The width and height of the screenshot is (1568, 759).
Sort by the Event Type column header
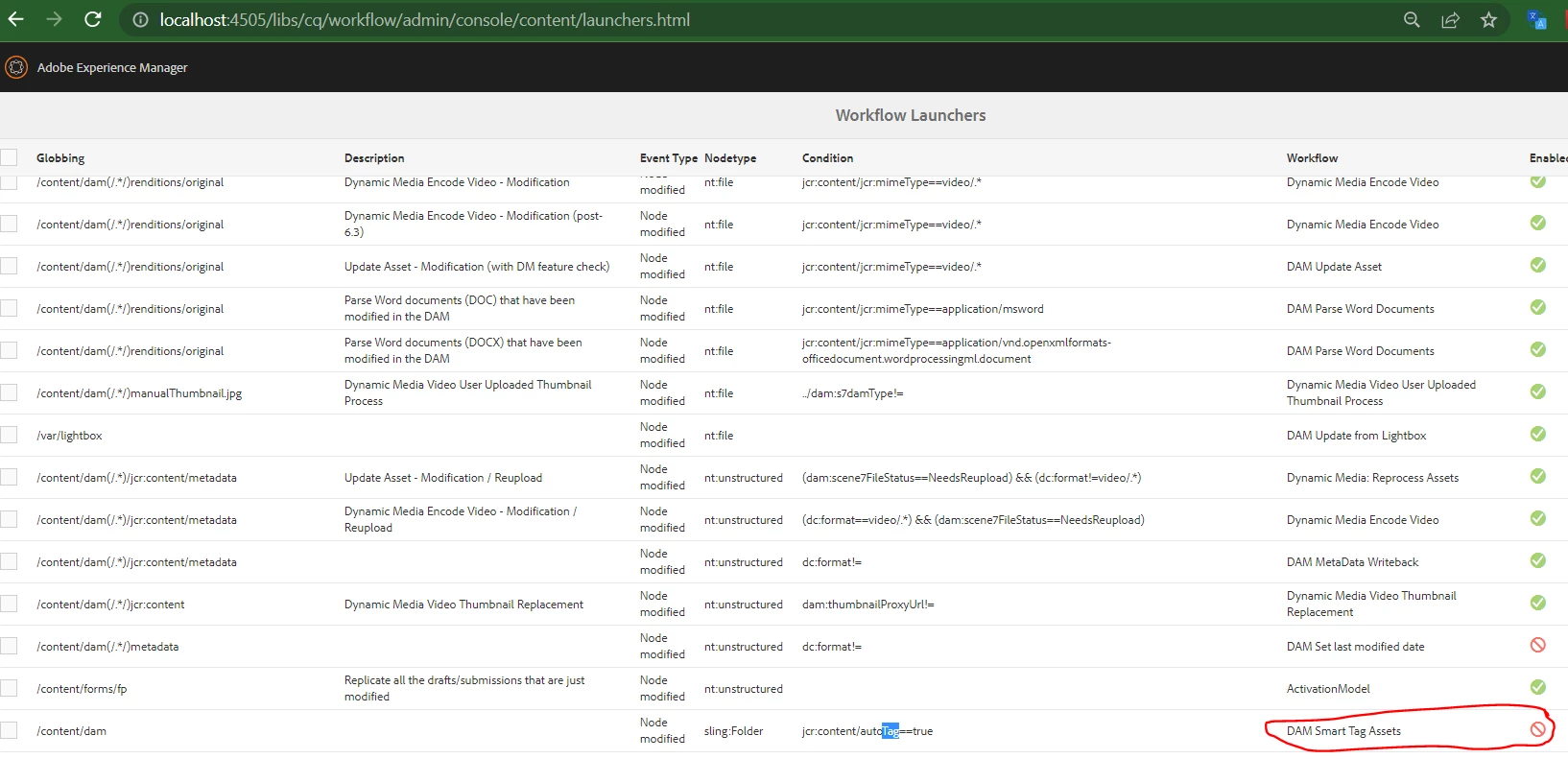click(669, 158)
